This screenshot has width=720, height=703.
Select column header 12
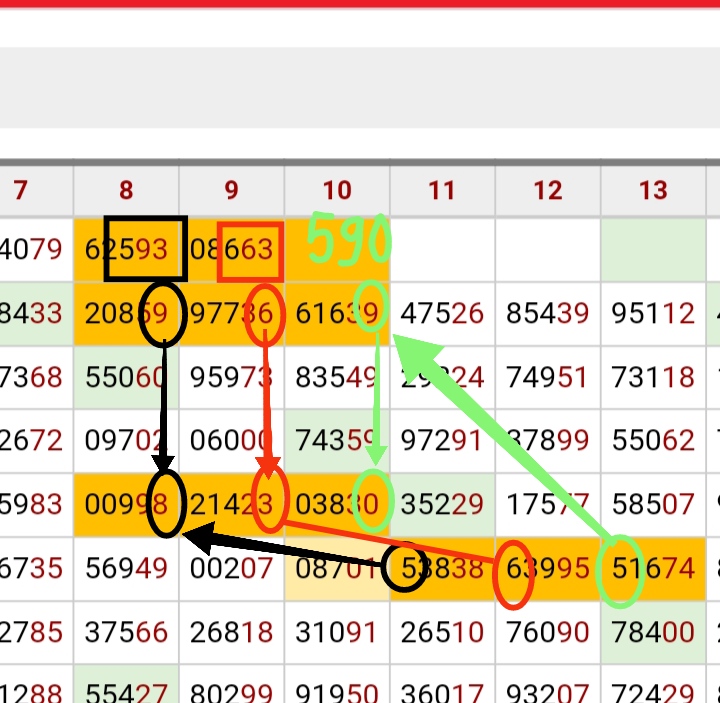tap(548, 190)
